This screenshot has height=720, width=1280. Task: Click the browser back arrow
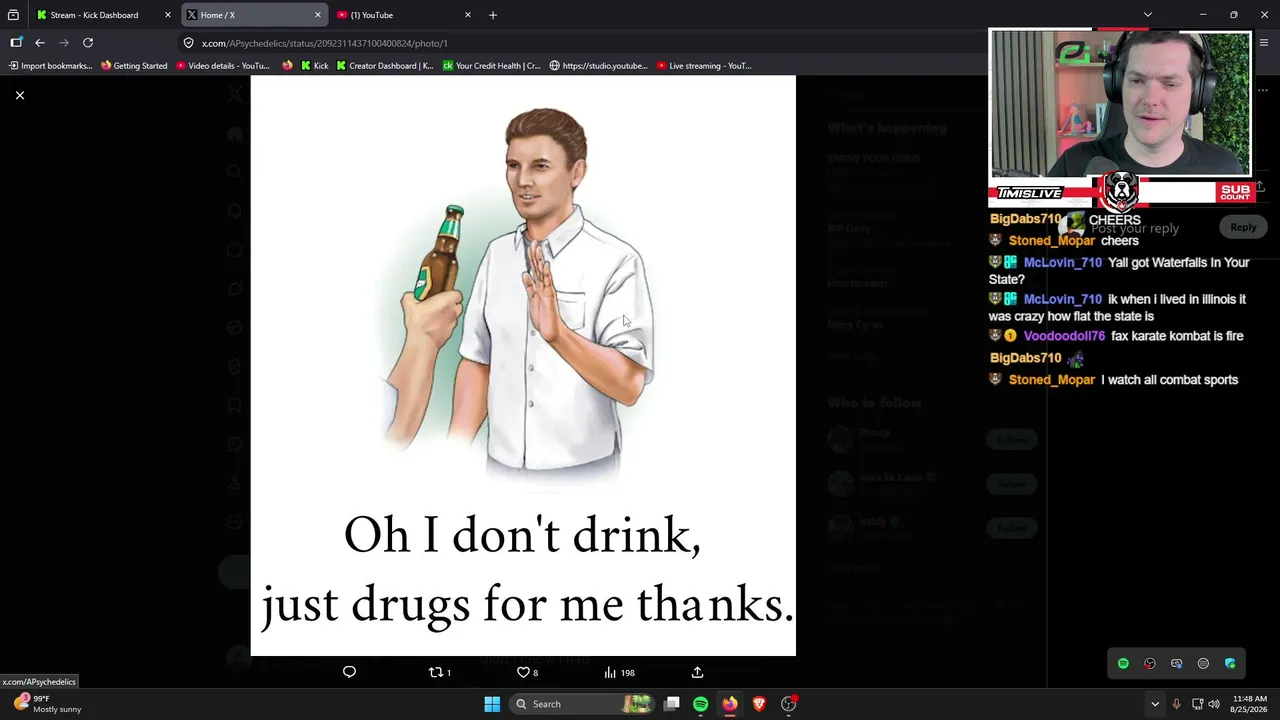click(x=40, y=43)
